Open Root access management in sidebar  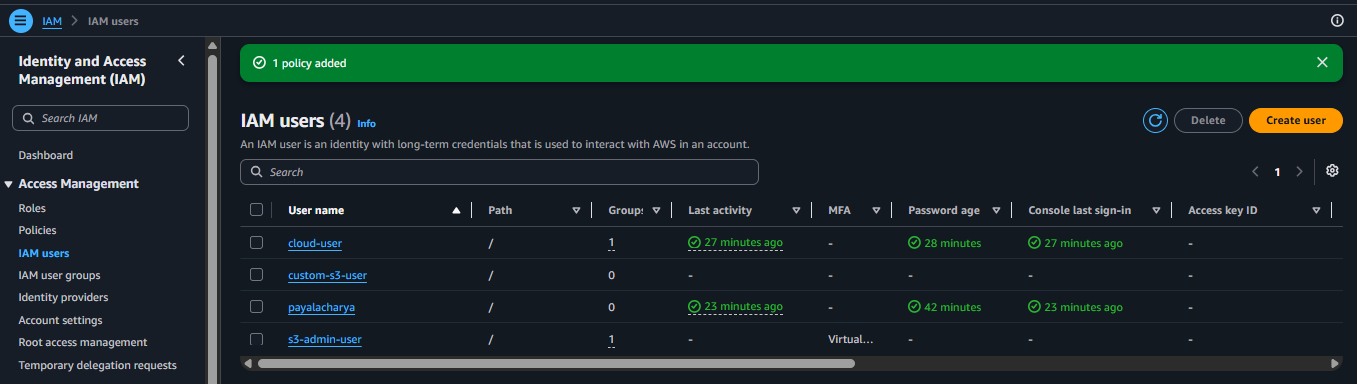pos(82,342)
